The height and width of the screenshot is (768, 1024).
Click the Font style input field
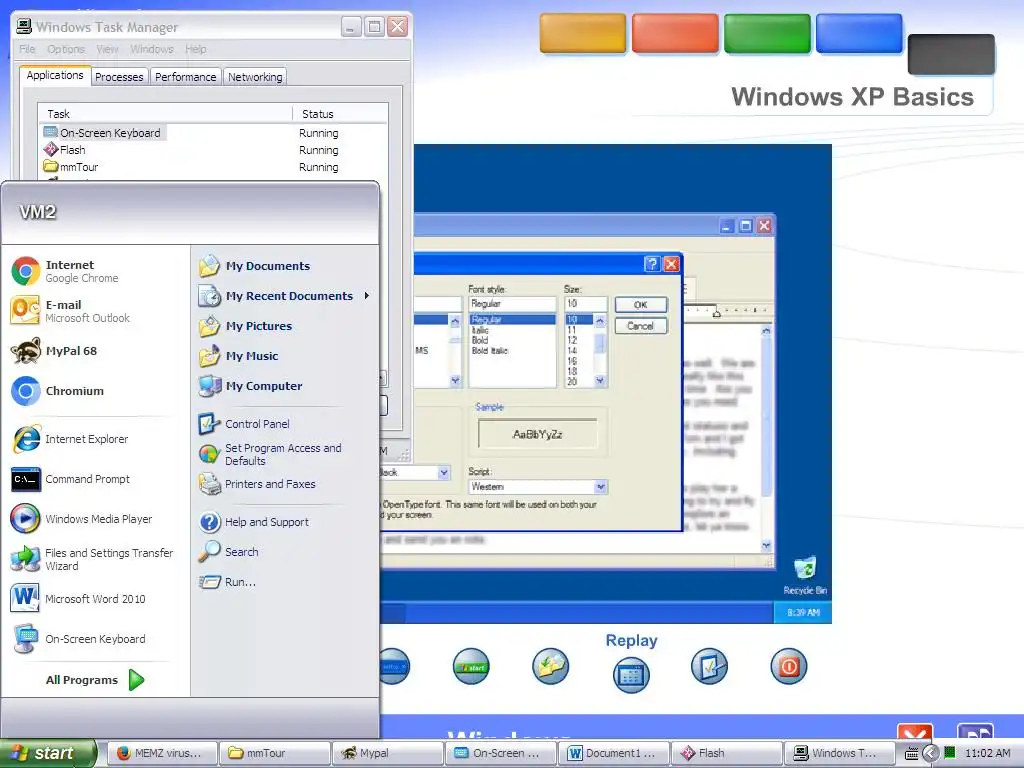512,304
